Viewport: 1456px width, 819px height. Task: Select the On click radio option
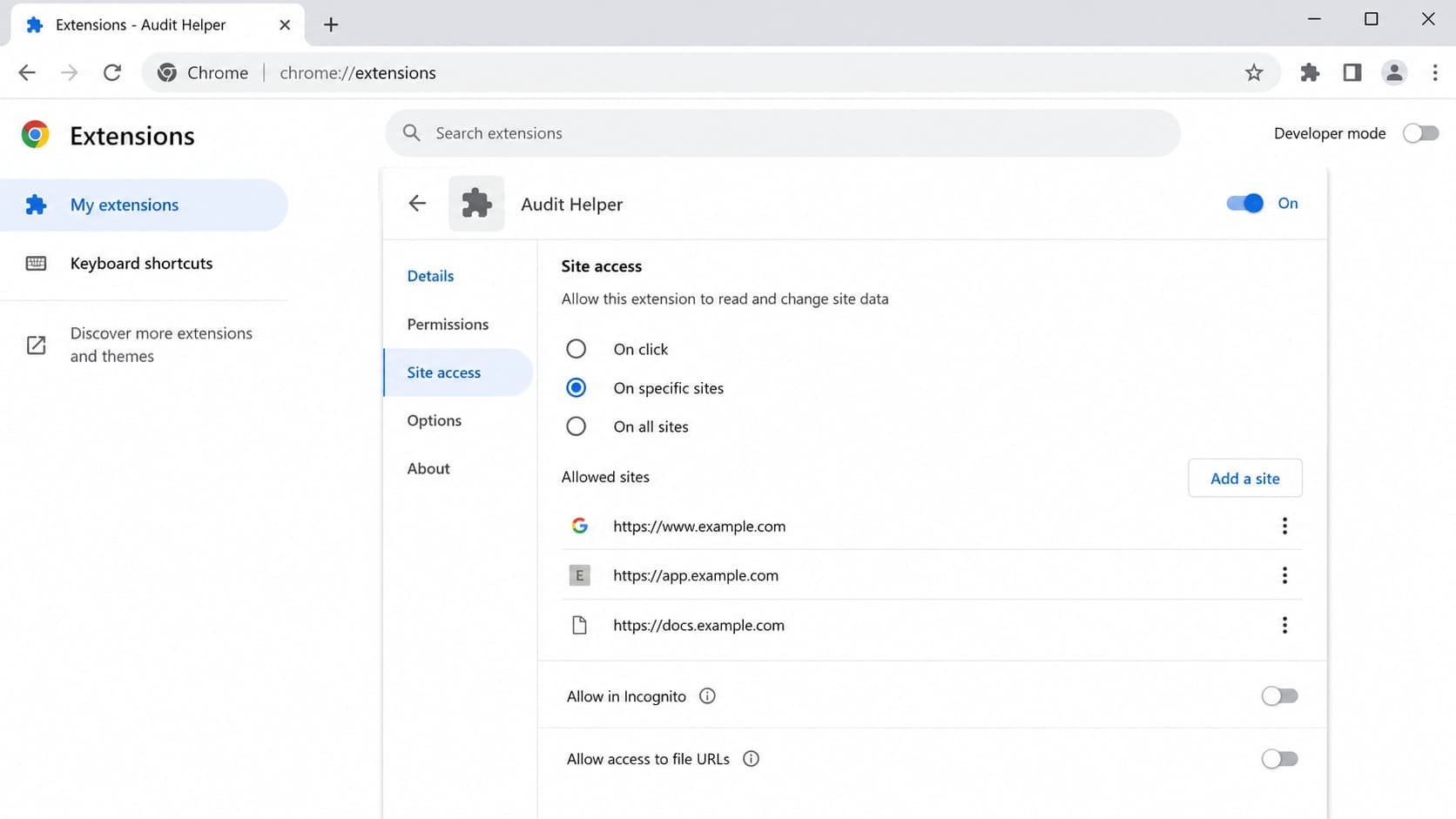576,349
